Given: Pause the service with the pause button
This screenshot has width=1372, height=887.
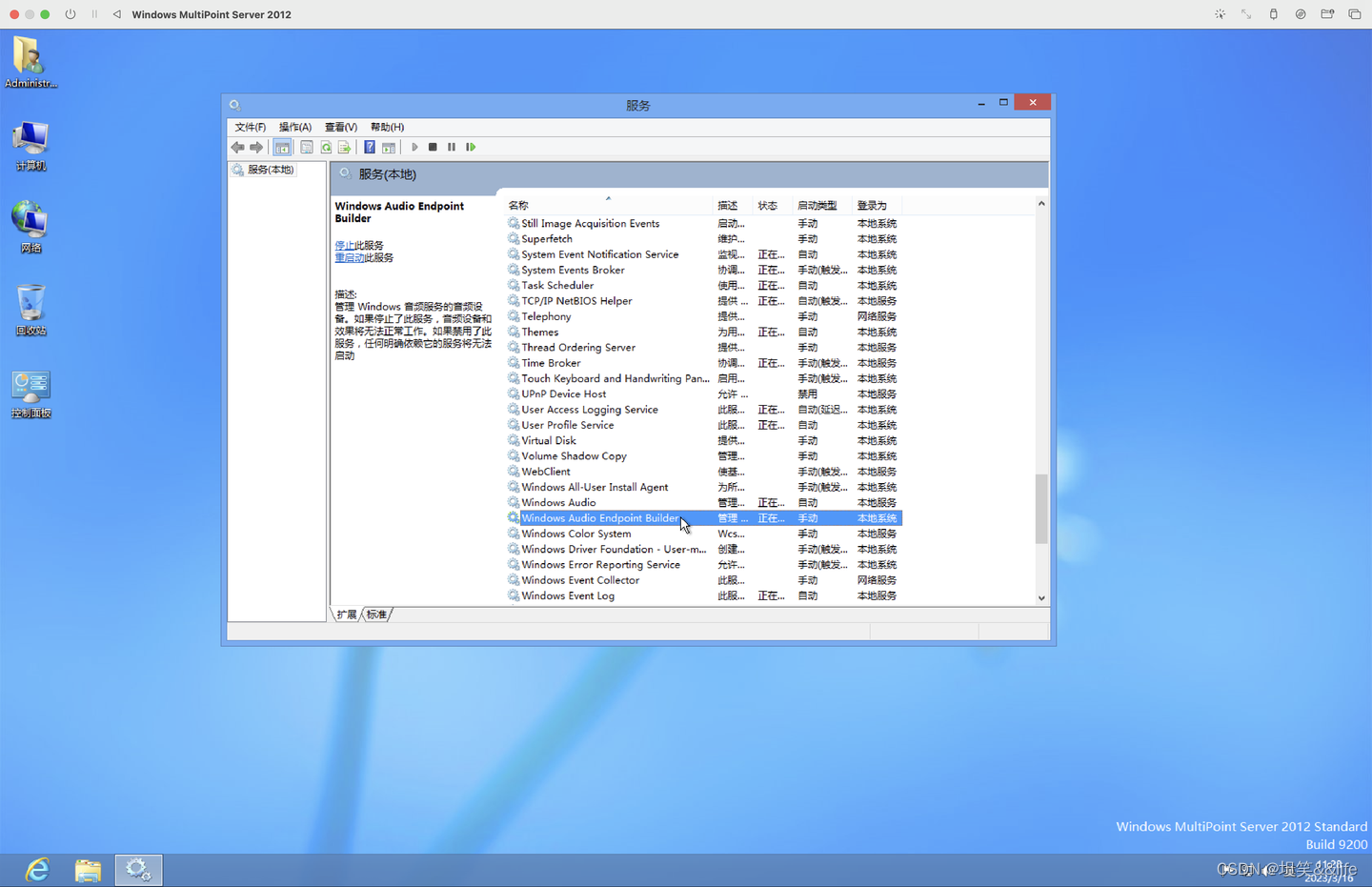Looking at the screenshot, I should pos(452,148).
